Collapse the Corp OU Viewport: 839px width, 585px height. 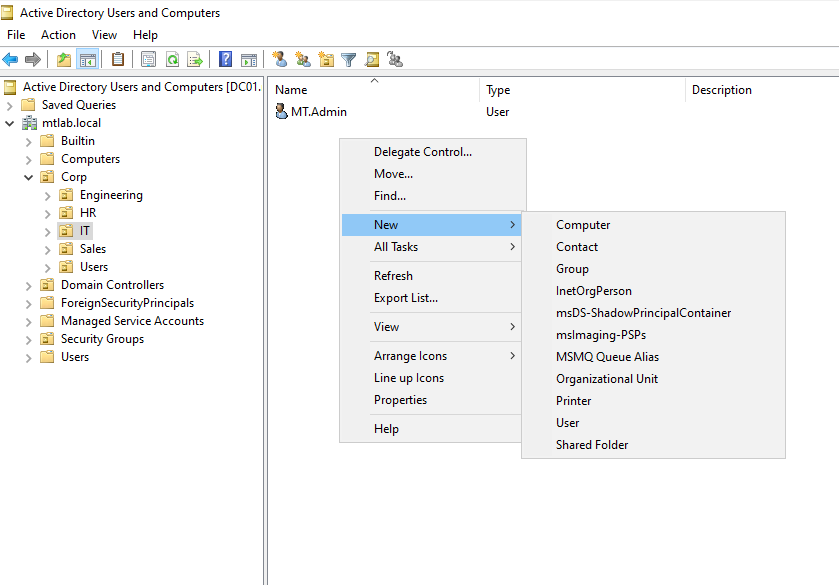(x=28, y=177)
